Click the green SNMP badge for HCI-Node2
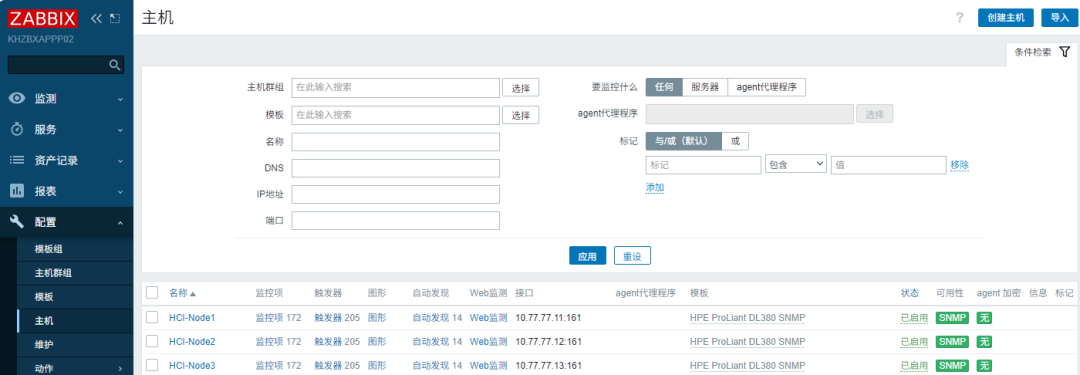The width and height of the screenshot is (1080, 375). point(953,341)
